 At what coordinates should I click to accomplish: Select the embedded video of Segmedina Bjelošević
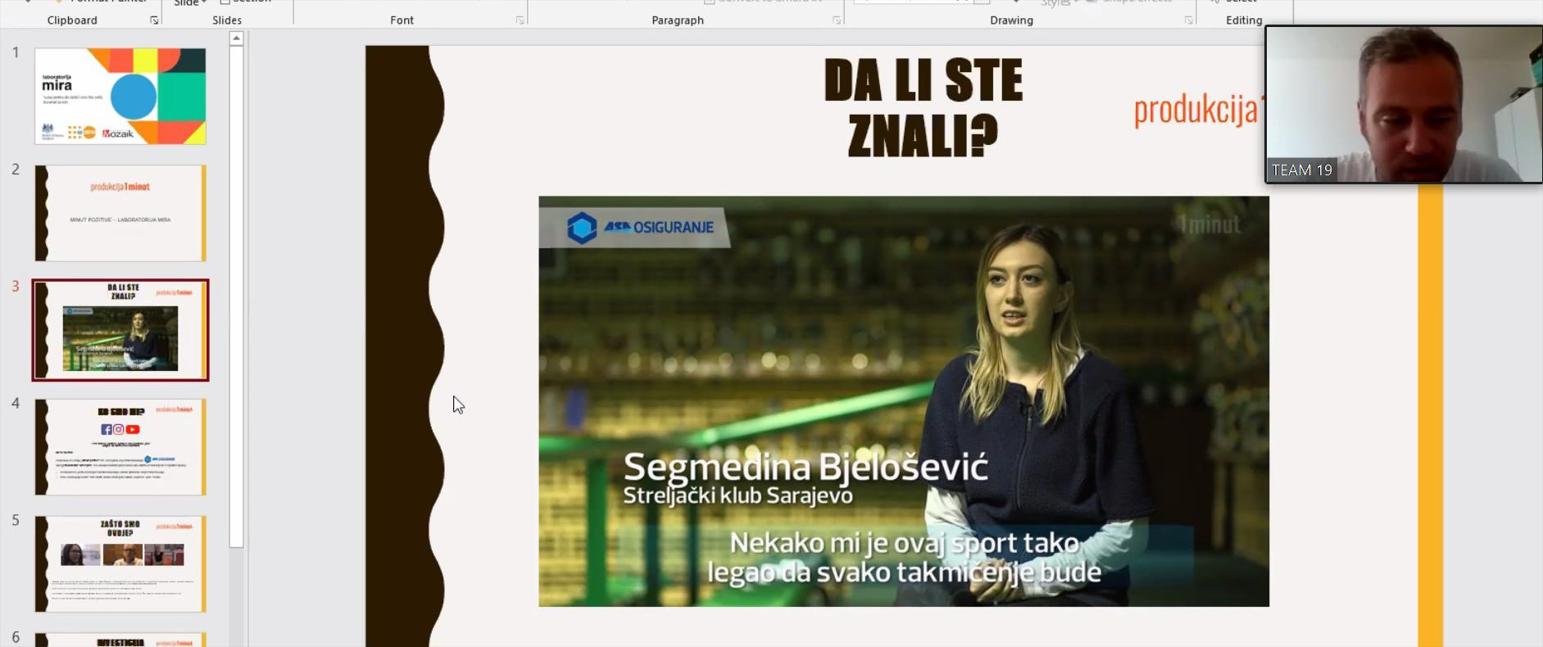click(904, 401)
